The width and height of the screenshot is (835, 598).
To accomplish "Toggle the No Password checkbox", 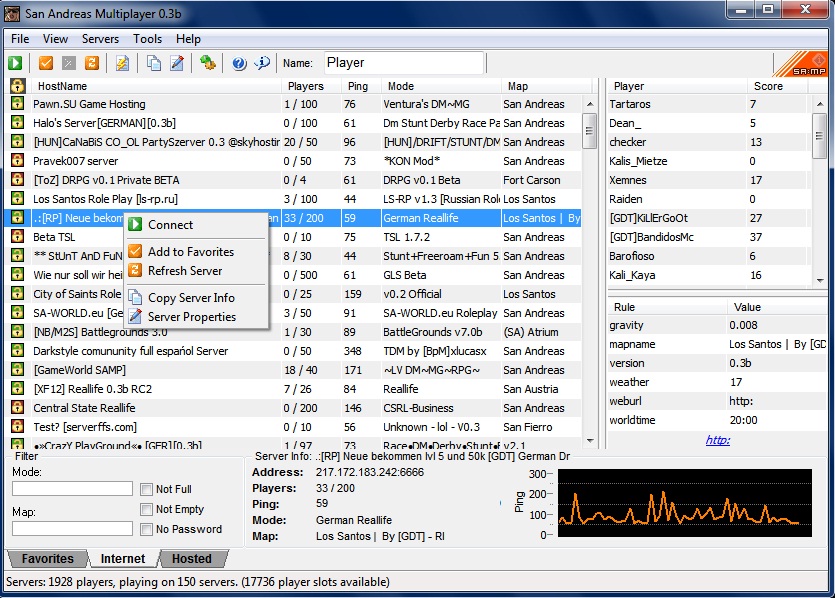I will pos(147,529).
